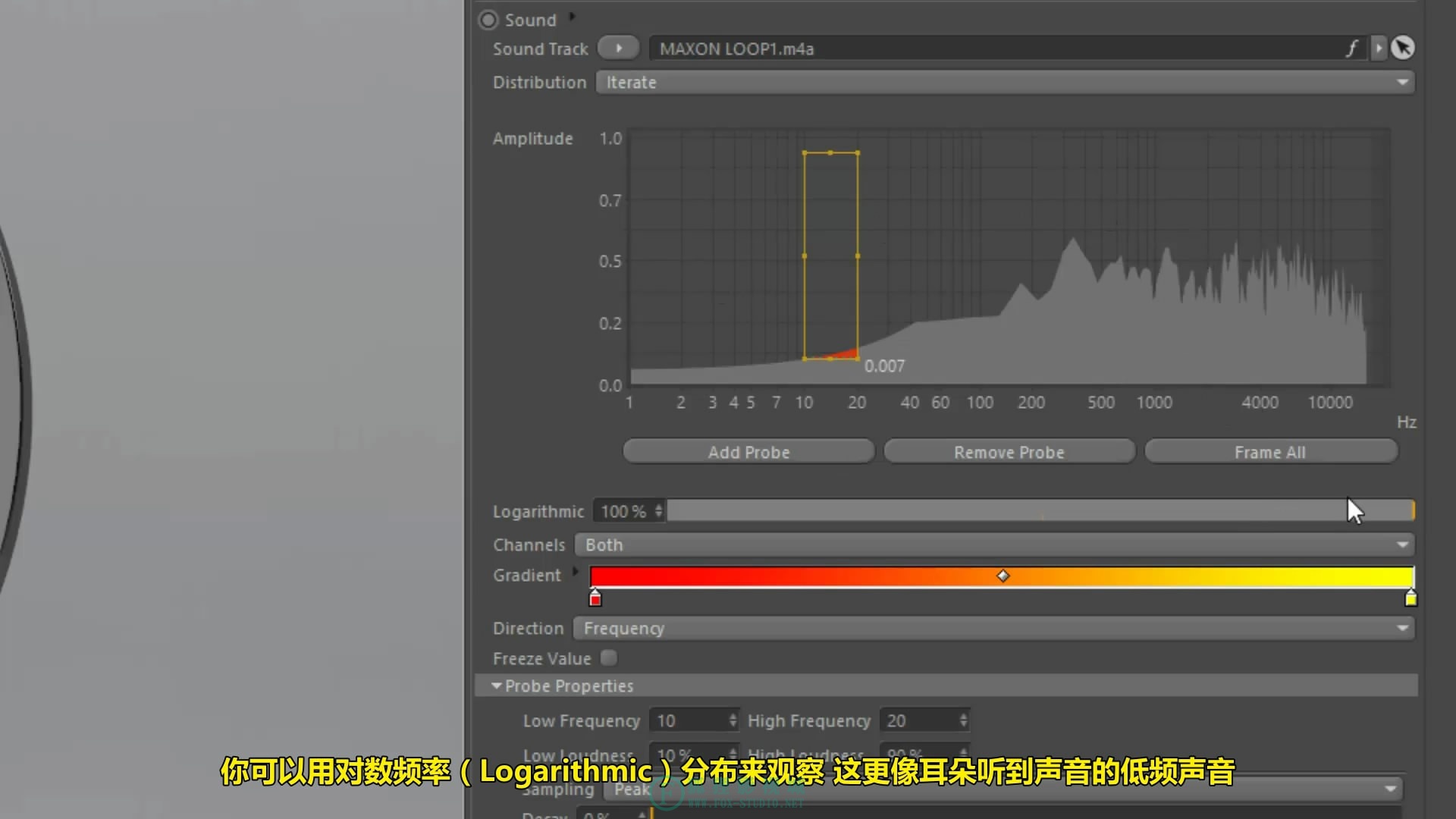Click the Frame All button
The image size is (1456, 819).
tap(1270, 452)
